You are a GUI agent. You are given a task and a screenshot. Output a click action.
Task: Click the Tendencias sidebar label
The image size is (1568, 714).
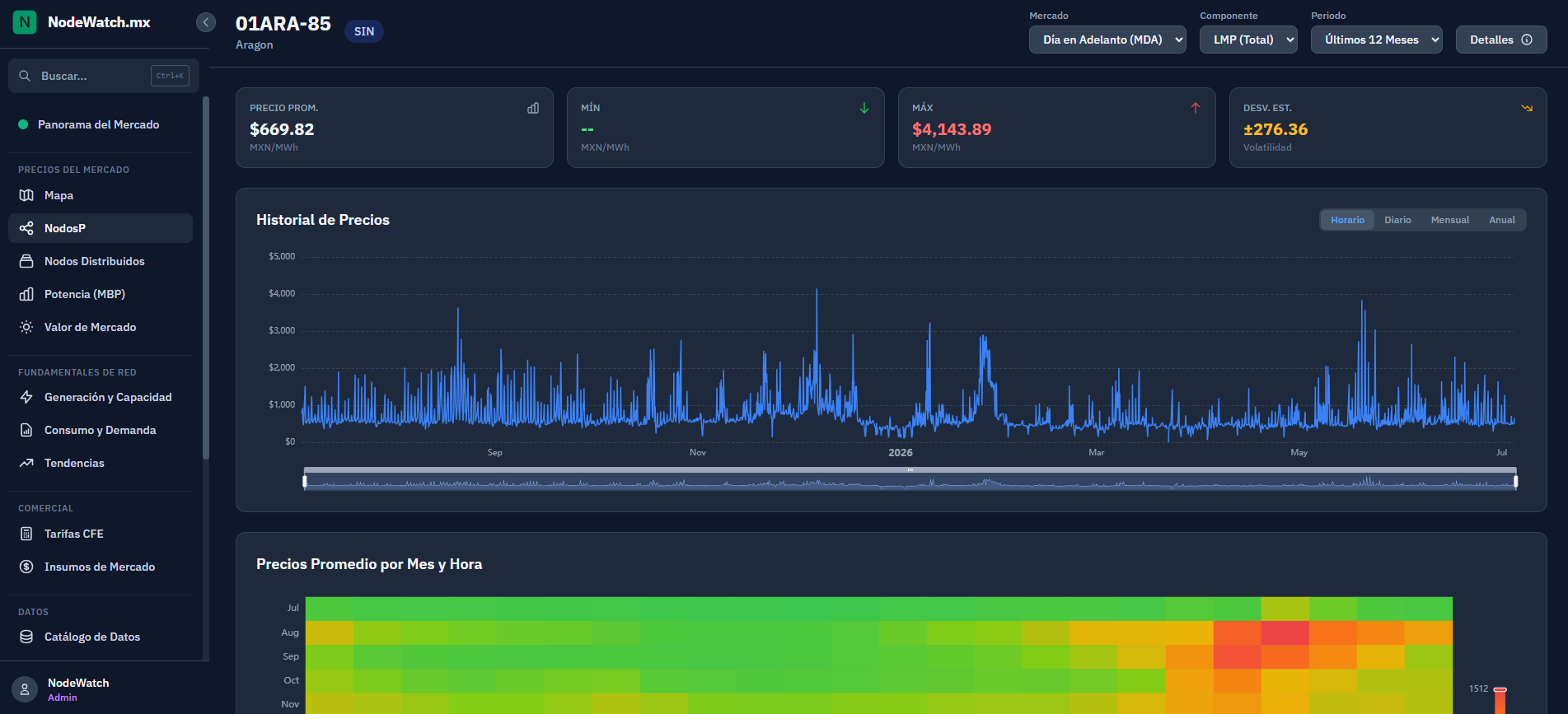click(74, 463)
